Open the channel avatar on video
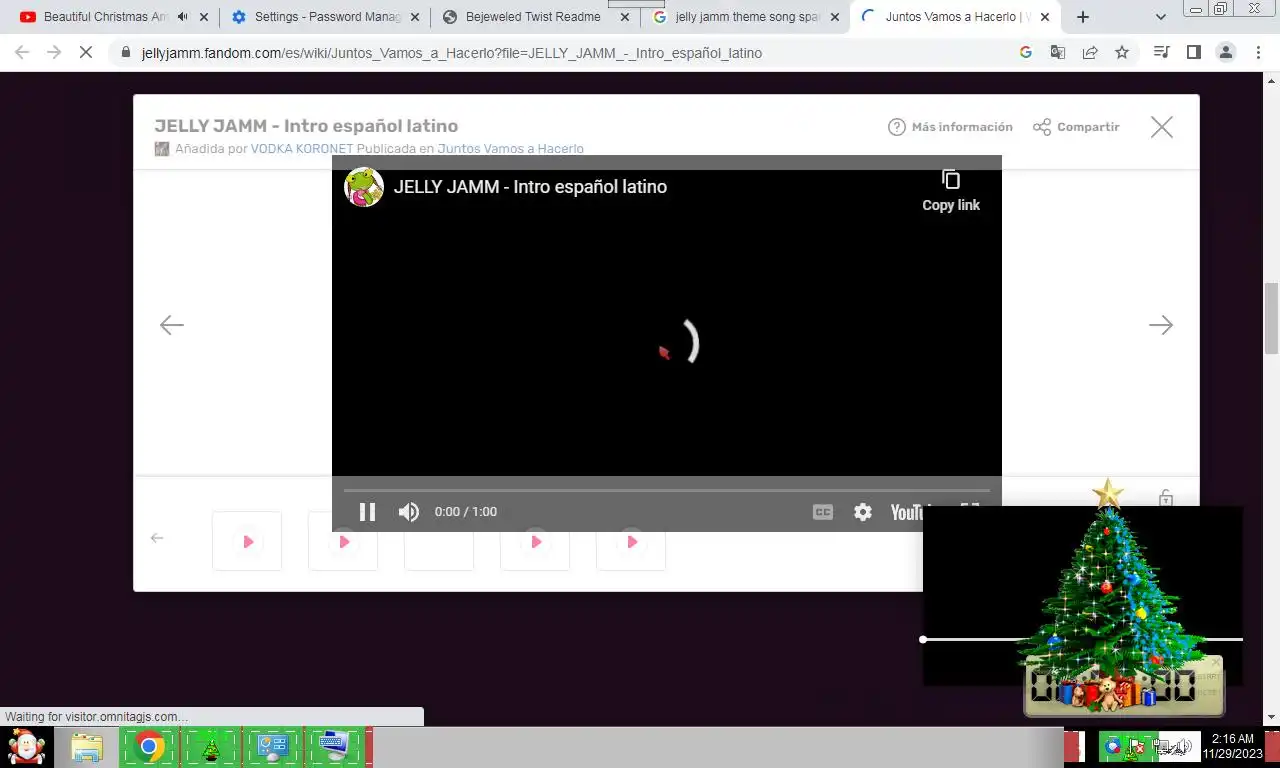This screenshot has width=1280, height=768. (364, 187)
